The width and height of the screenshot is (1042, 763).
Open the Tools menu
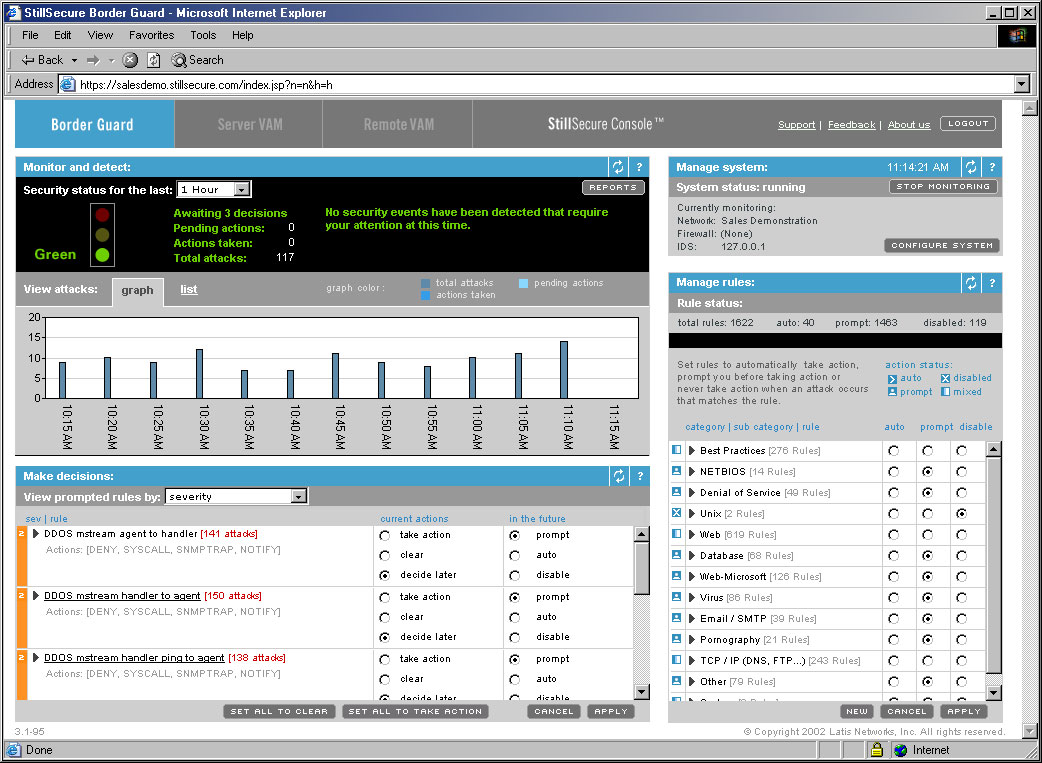tap(203, 35)
